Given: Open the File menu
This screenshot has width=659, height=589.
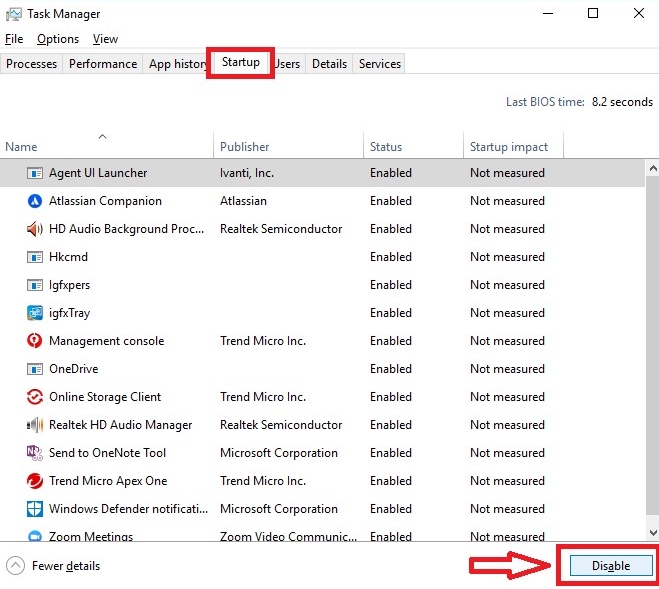Looking at the screenshot, I should 14,39.
